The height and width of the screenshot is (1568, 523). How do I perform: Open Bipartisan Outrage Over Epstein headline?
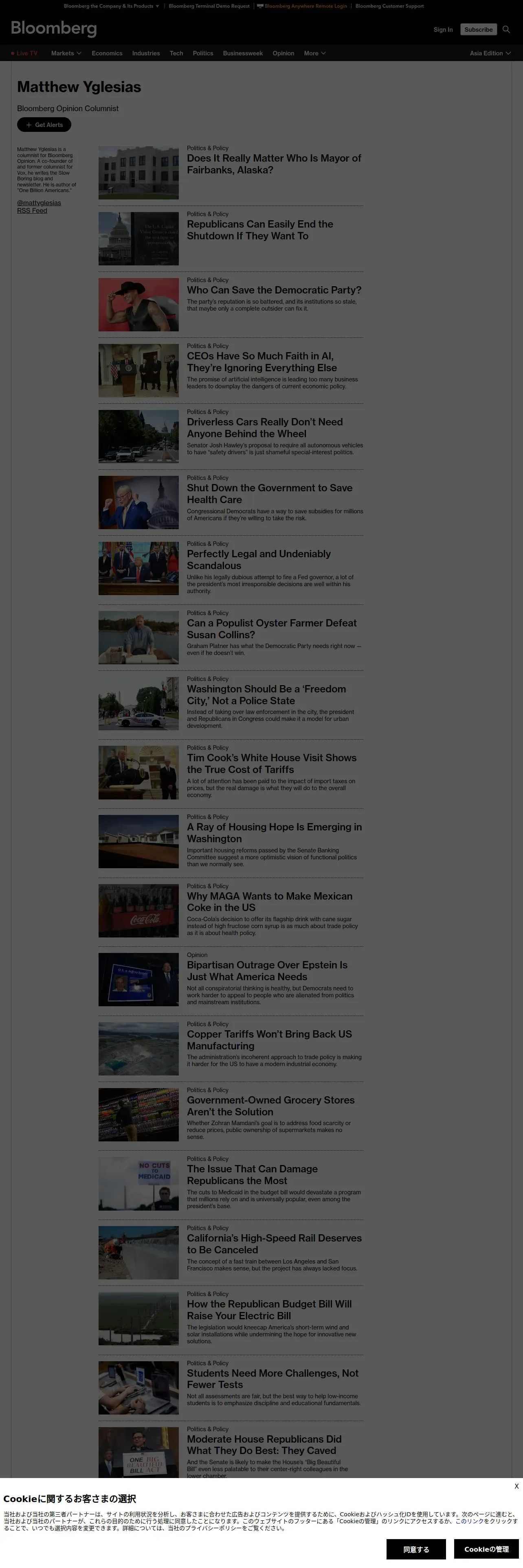coord(267,971)
